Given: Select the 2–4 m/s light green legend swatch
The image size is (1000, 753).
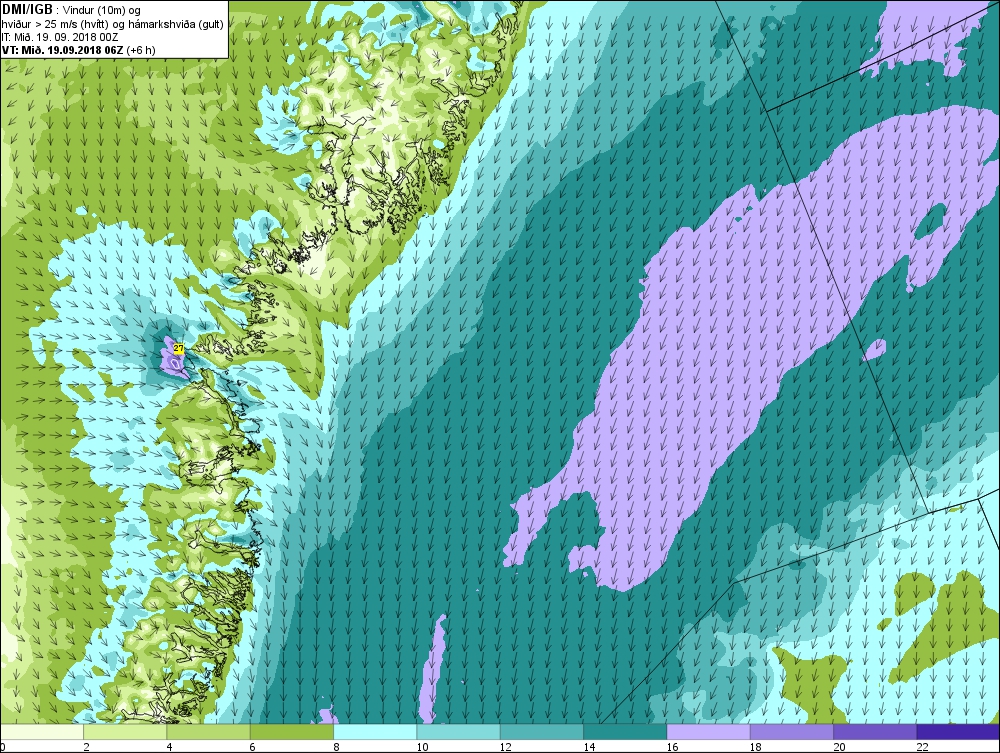Looking at the screenshot, I should pos(125,732).
